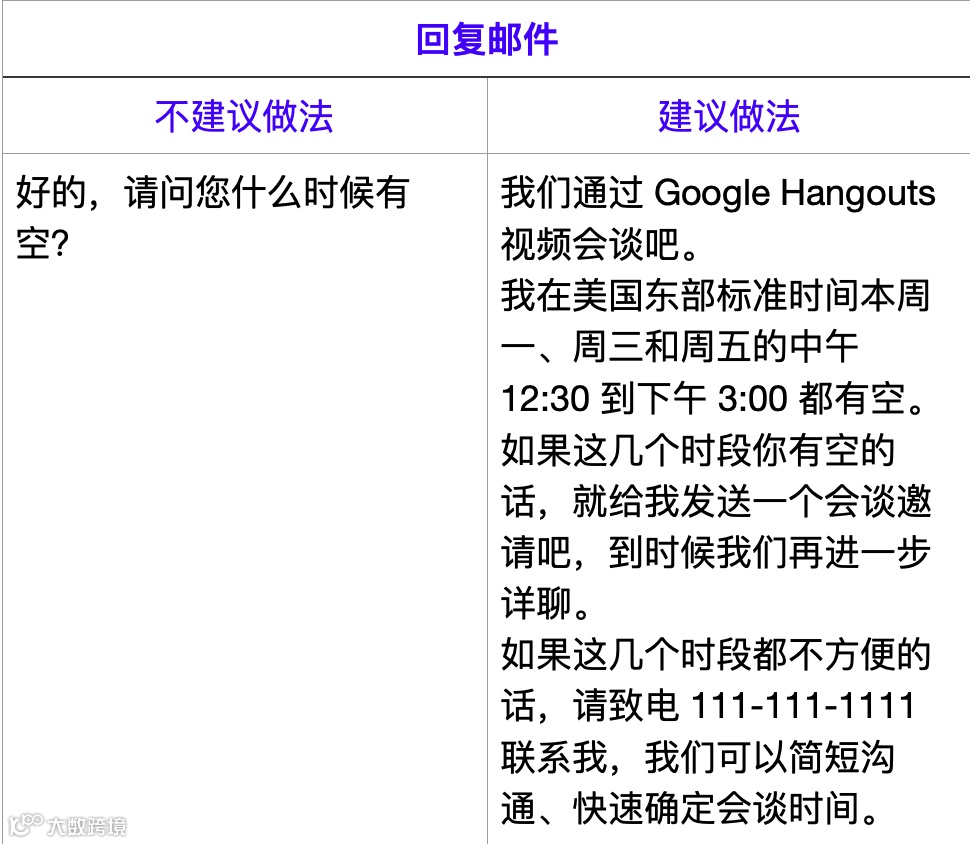
Task: Select the 建议做法 column header
Action: coord(729,116)
